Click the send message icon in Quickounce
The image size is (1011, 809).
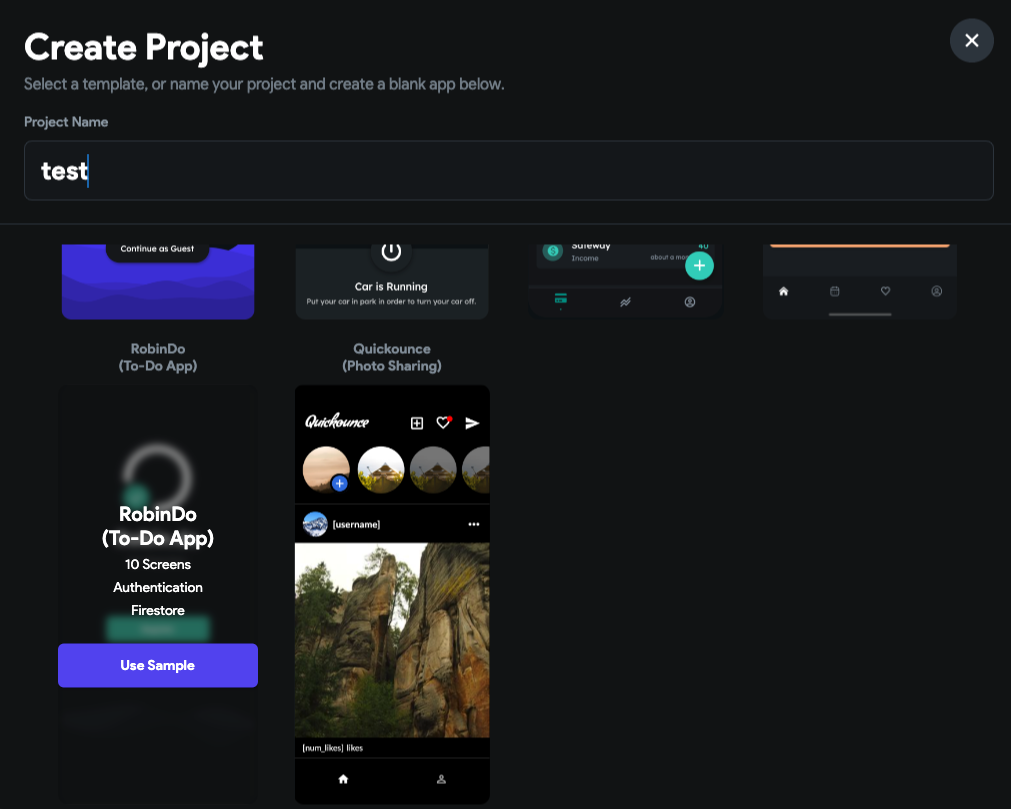[472, 423]
